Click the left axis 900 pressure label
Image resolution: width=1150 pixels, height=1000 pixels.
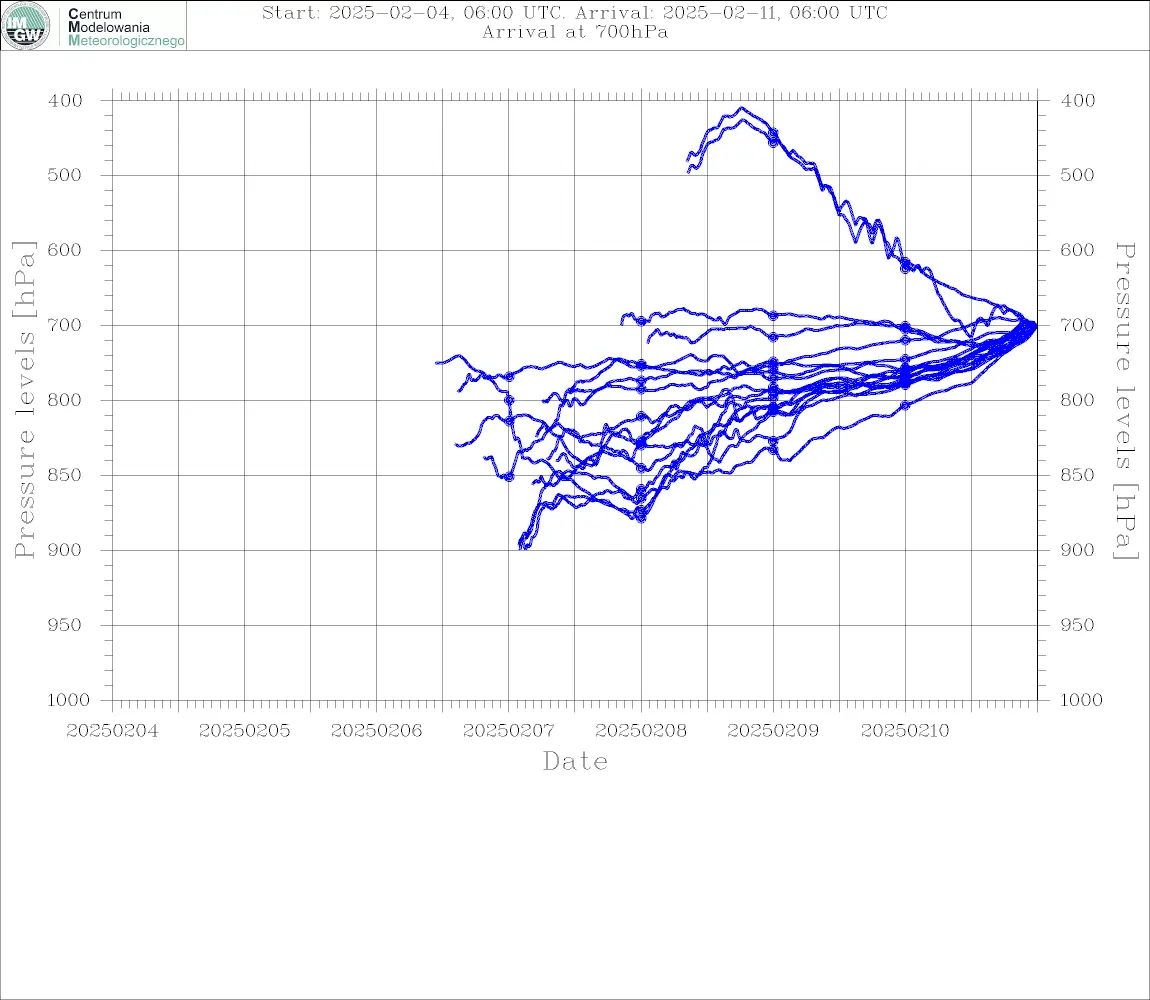pos(65,550)
